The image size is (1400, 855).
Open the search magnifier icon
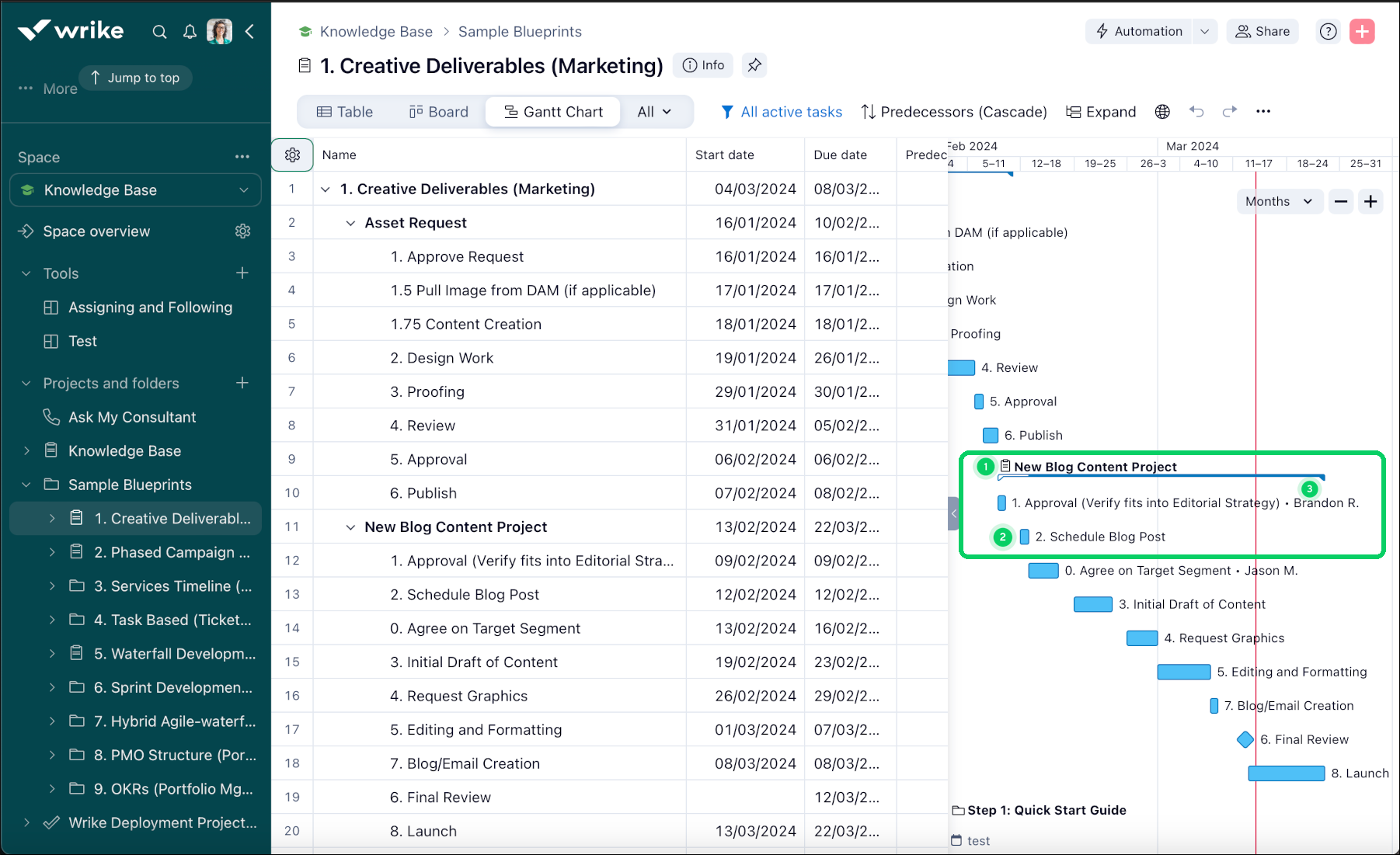click(x=159, y=32)
